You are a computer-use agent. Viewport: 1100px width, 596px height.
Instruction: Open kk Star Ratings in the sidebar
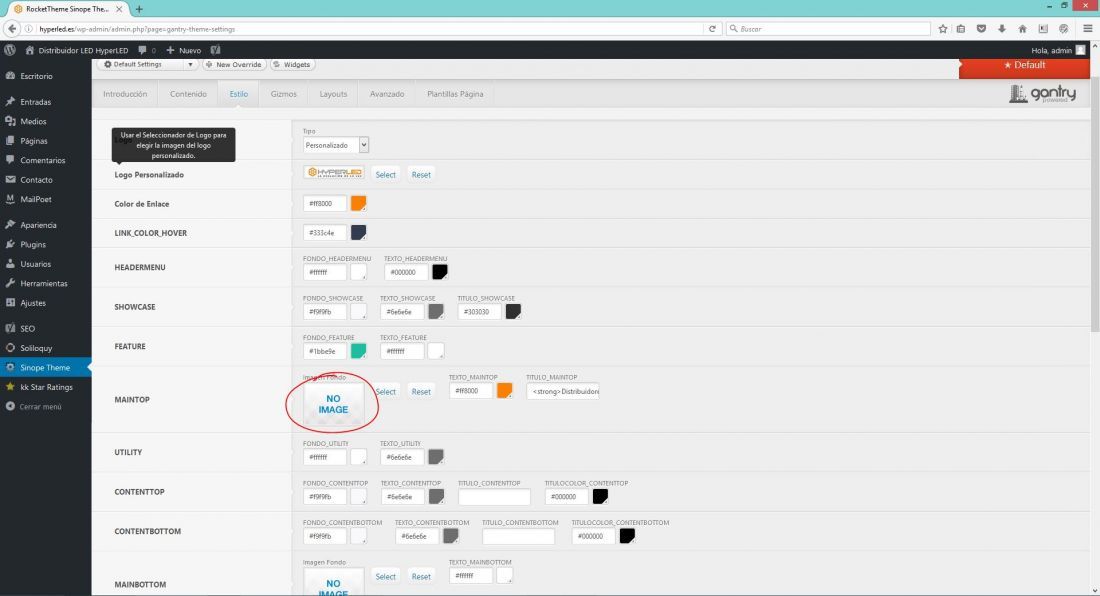(x=46, y=387)
